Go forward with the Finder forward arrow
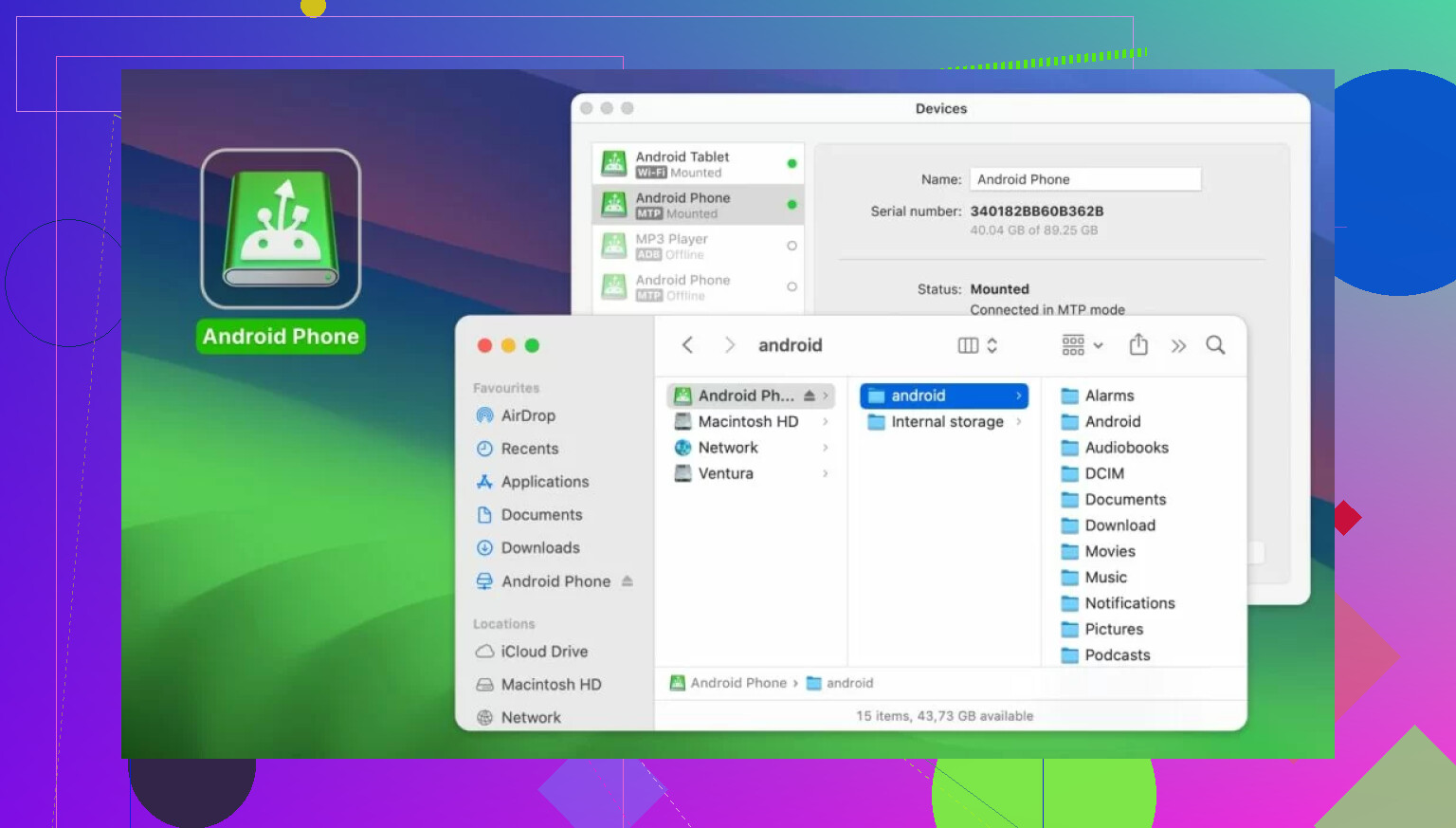 (x=729, y=345)
